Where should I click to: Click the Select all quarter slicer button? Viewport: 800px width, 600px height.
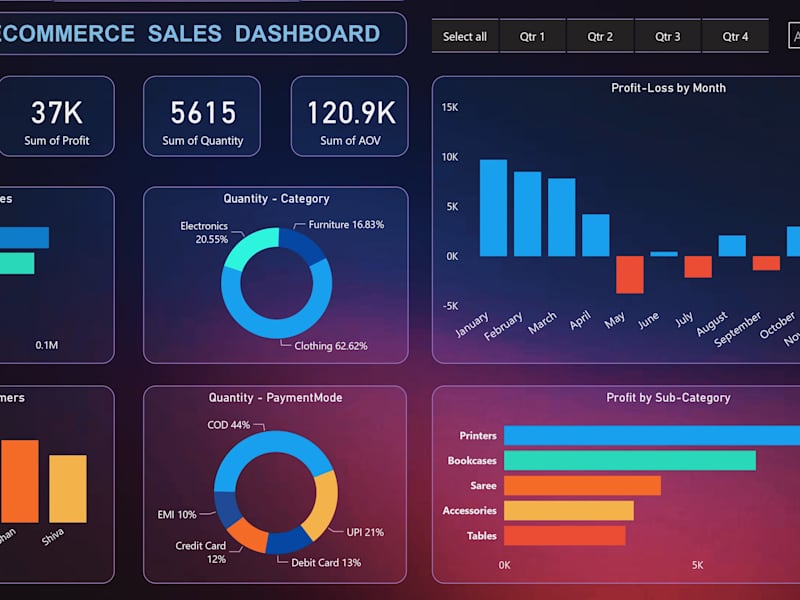tap(465, 36)
